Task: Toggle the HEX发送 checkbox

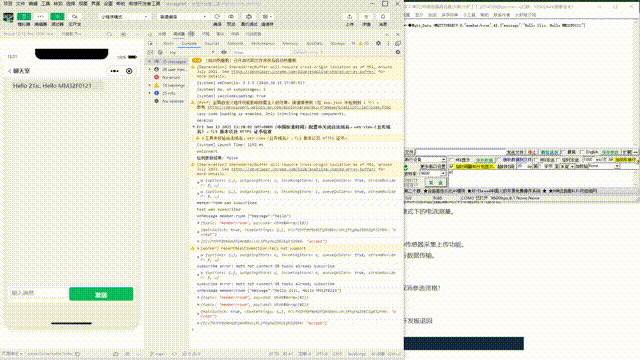Action: (536, 160)
